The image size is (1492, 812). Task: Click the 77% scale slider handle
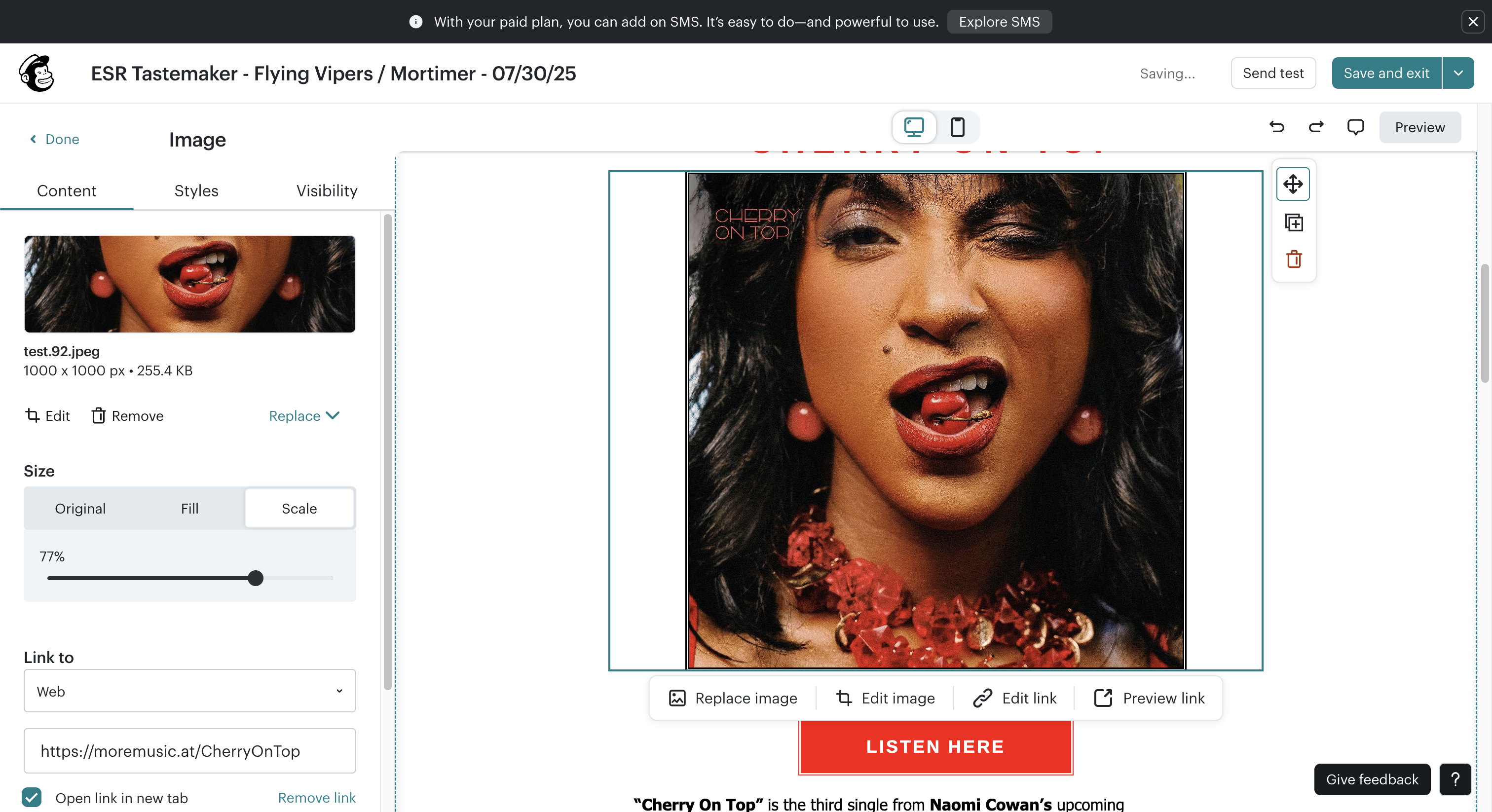click(x=256, y=578)
